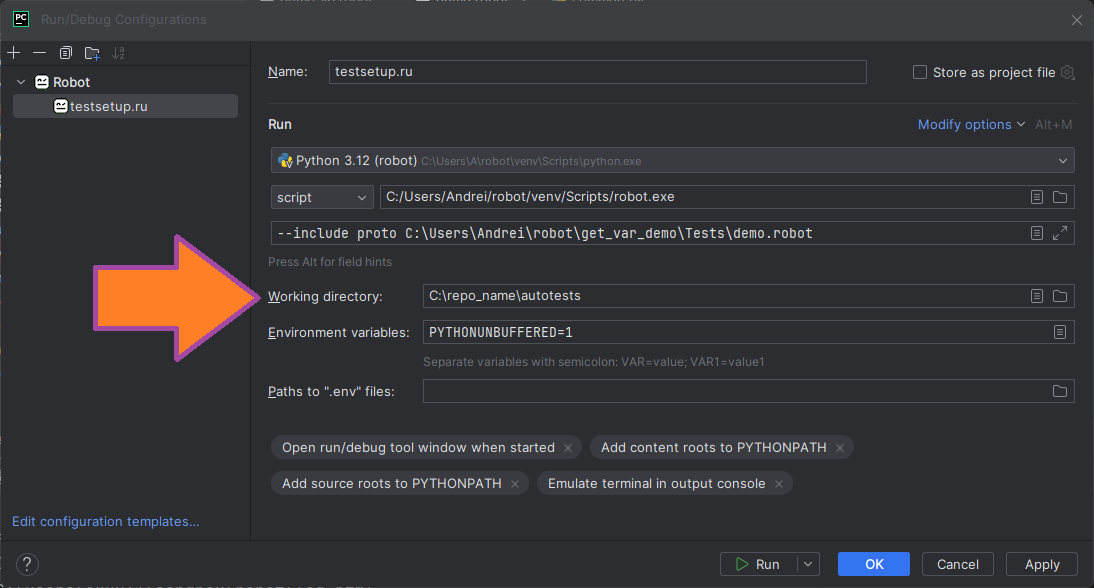Image resolution: width=1094 pixels, height=588 pixels.
Task: Select the Robot group node
Action: 62,82
